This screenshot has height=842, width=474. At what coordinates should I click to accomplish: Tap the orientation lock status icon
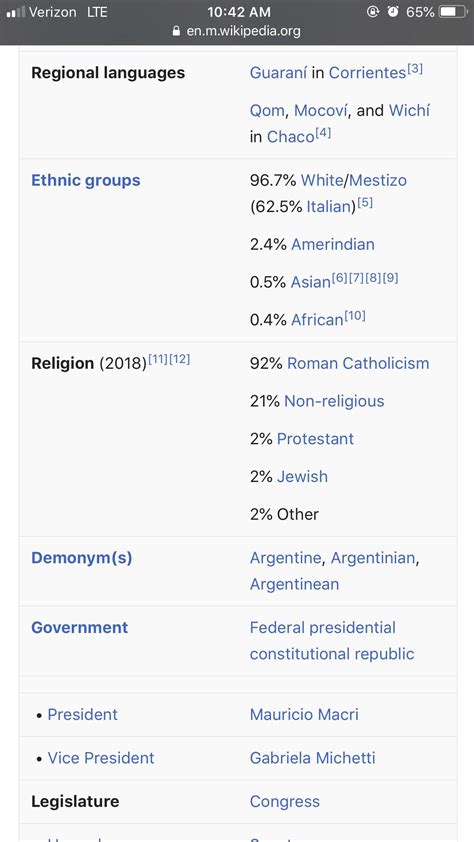(x=373, y=12)
